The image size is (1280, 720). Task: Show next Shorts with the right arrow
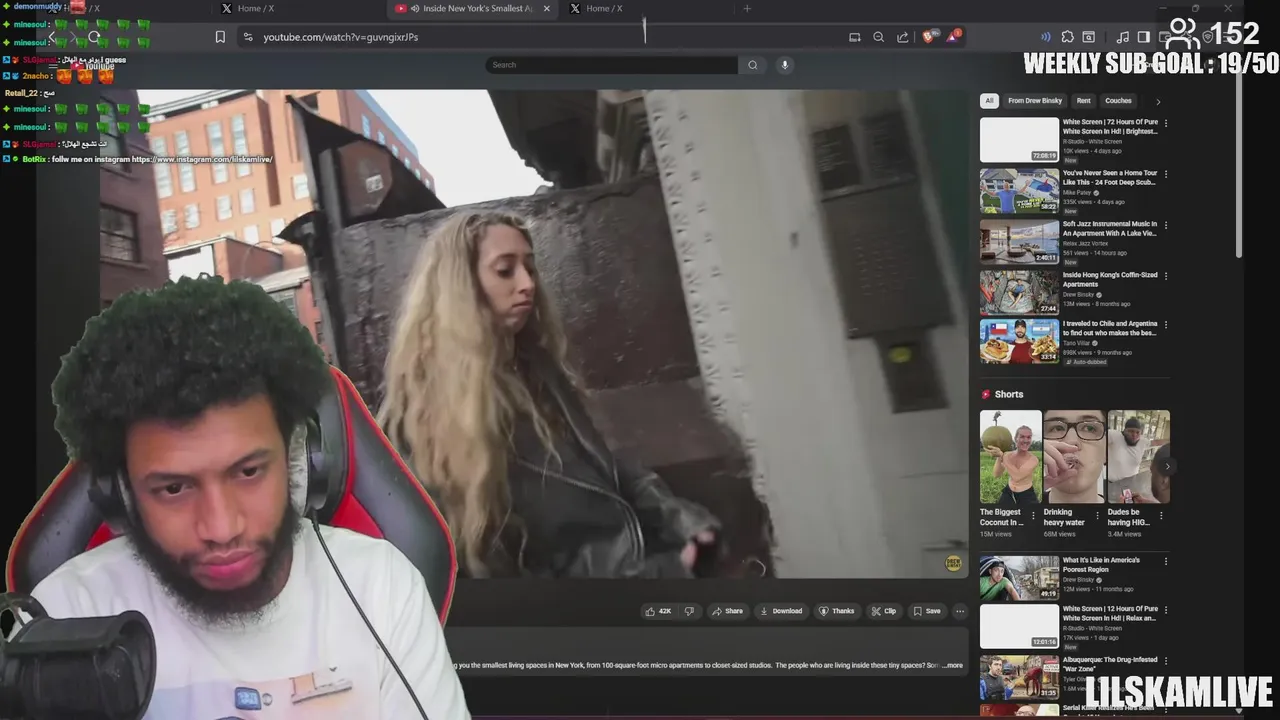(x=1167, y=466)
